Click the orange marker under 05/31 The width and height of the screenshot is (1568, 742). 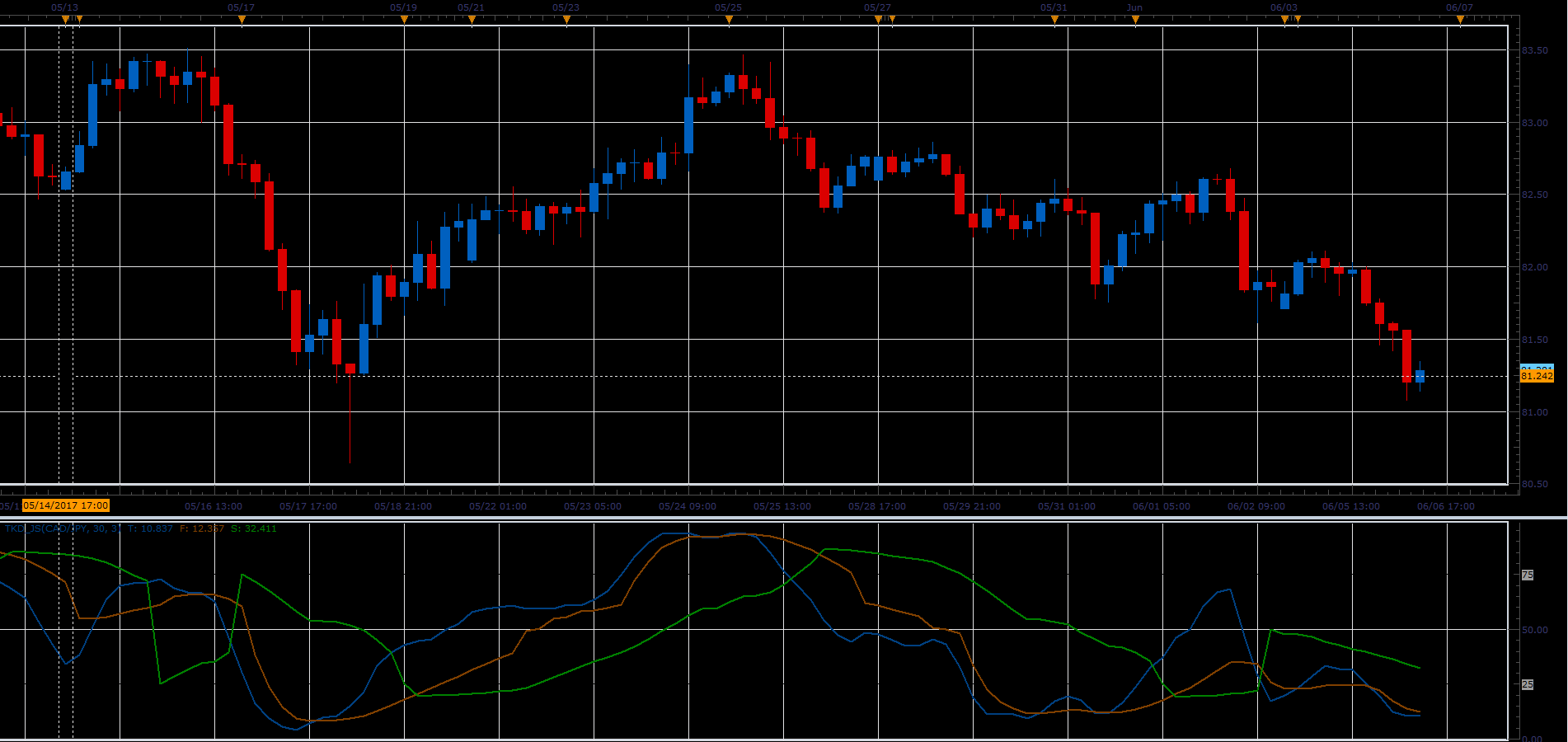point(1054,21)
